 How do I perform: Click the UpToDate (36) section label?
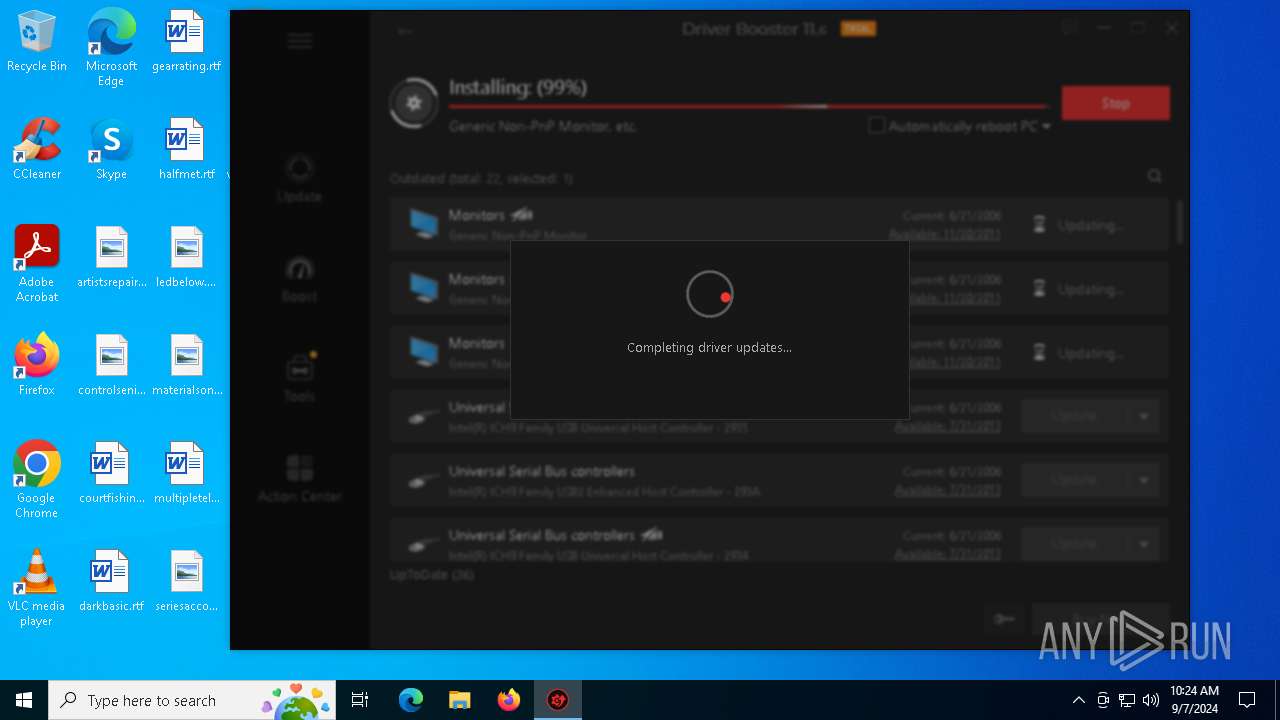(x=432, y=575)
